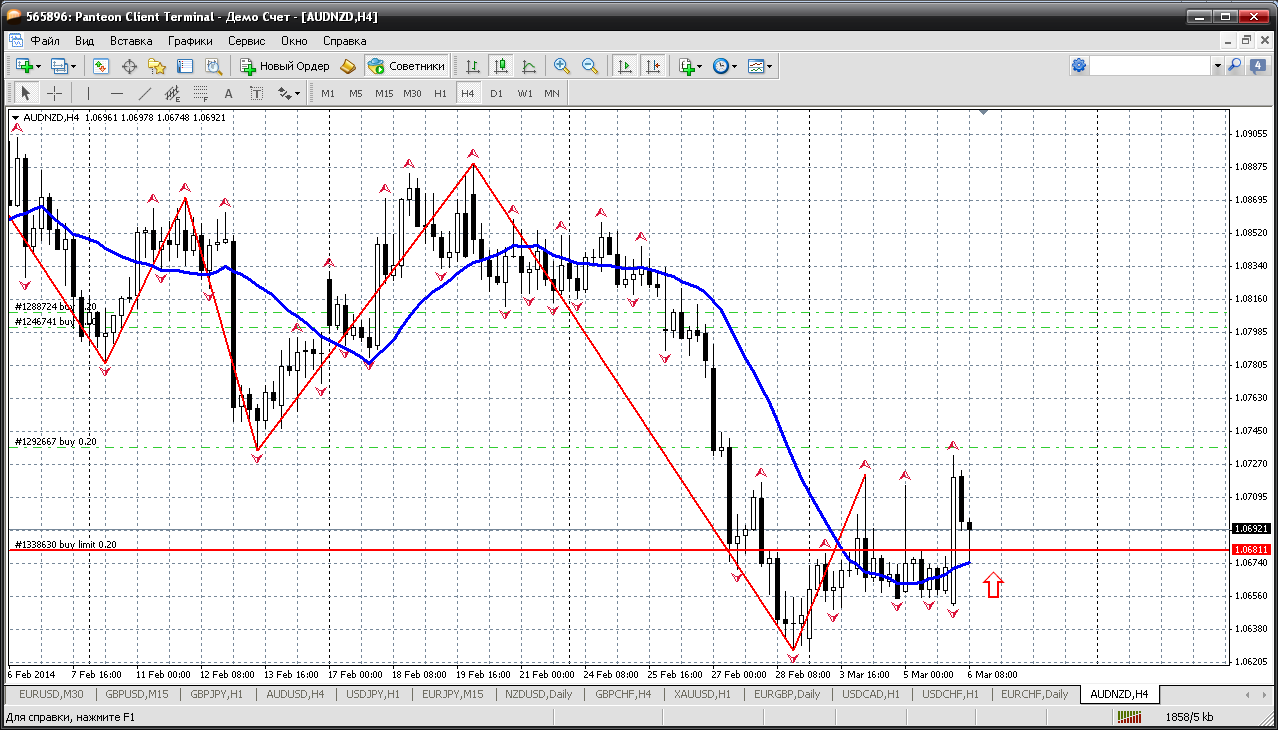Click the Zoom In magnifier icon

coord(562,66)
